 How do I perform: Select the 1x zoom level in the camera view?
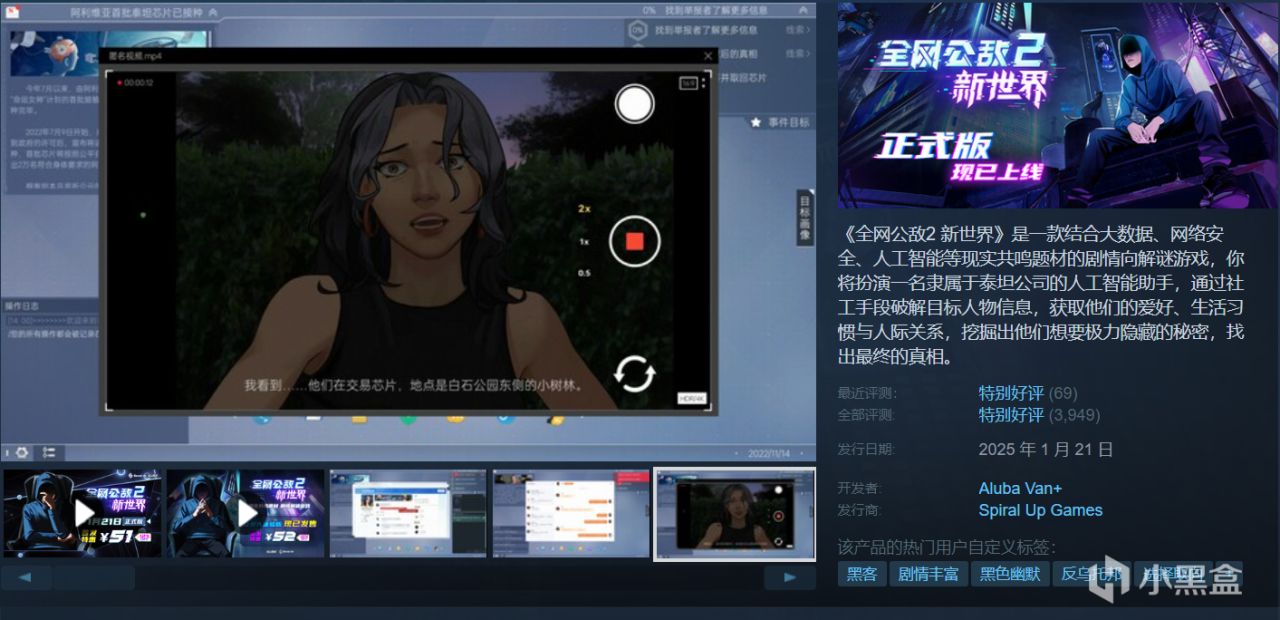tap(584, 241)
